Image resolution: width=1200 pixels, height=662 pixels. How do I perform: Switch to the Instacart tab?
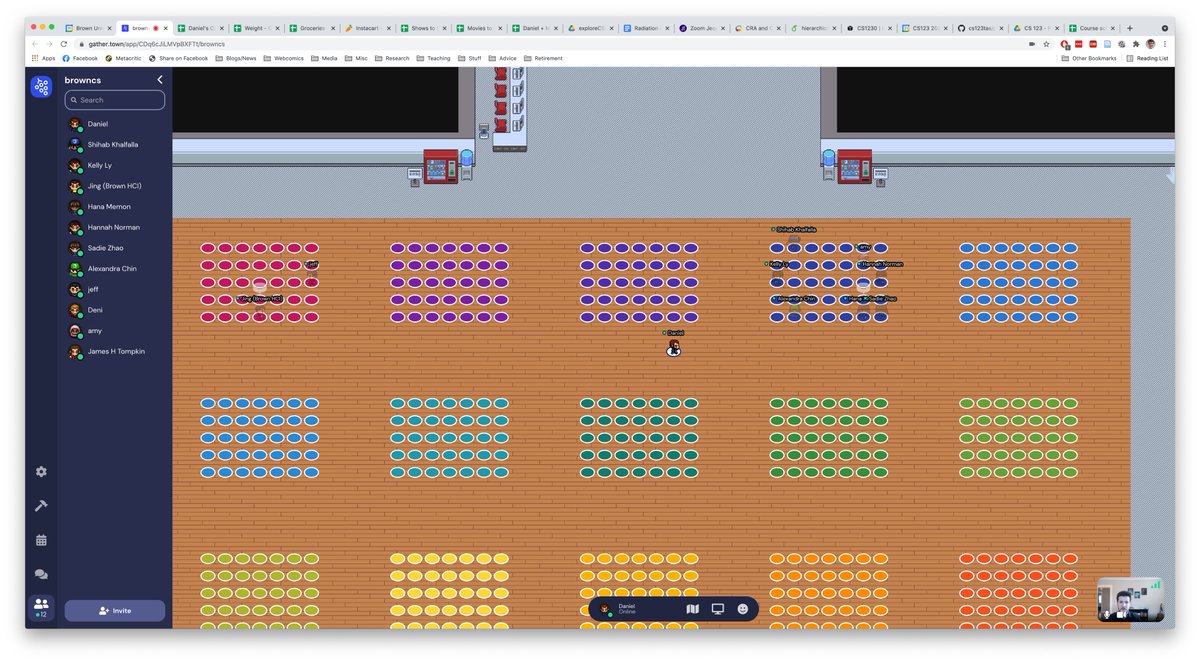tap(368, 28)
